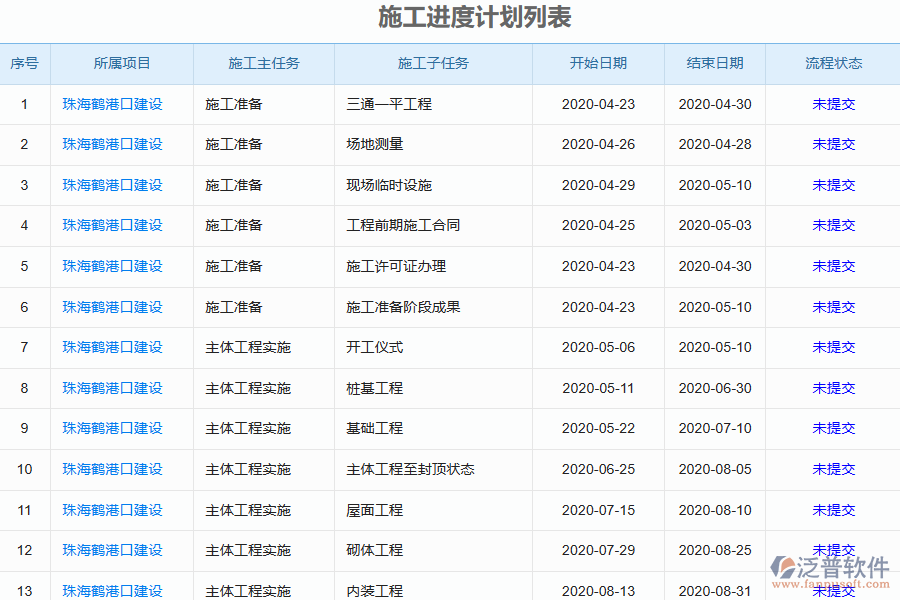Image resolution: width=900 pixels, height=600 pixels.
Task: Click the date 2020-04-23 in row 1
Action: coord(598,103)
